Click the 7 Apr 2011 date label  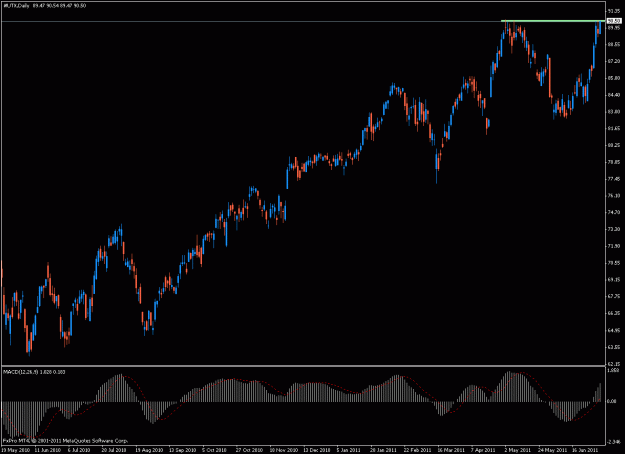click(483, 450)
